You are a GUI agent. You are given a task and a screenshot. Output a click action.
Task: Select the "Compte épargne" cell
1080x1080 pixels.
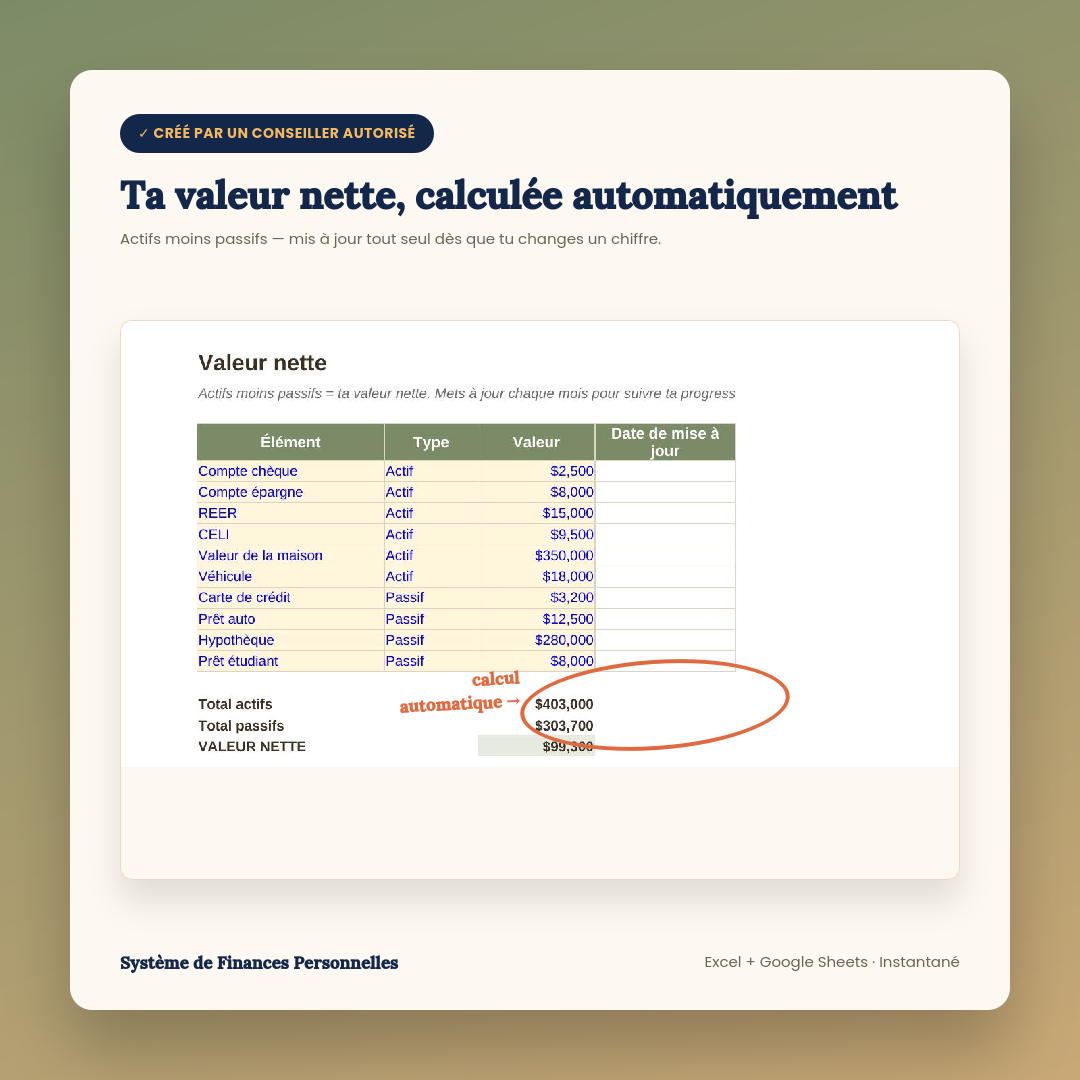point(291,492)
